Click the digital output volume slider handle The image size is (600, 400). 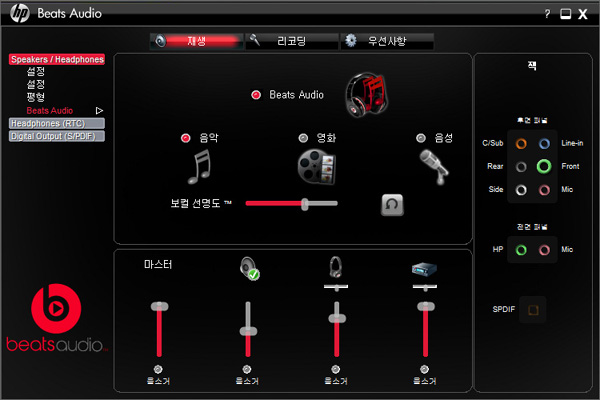tap(426, 306)
